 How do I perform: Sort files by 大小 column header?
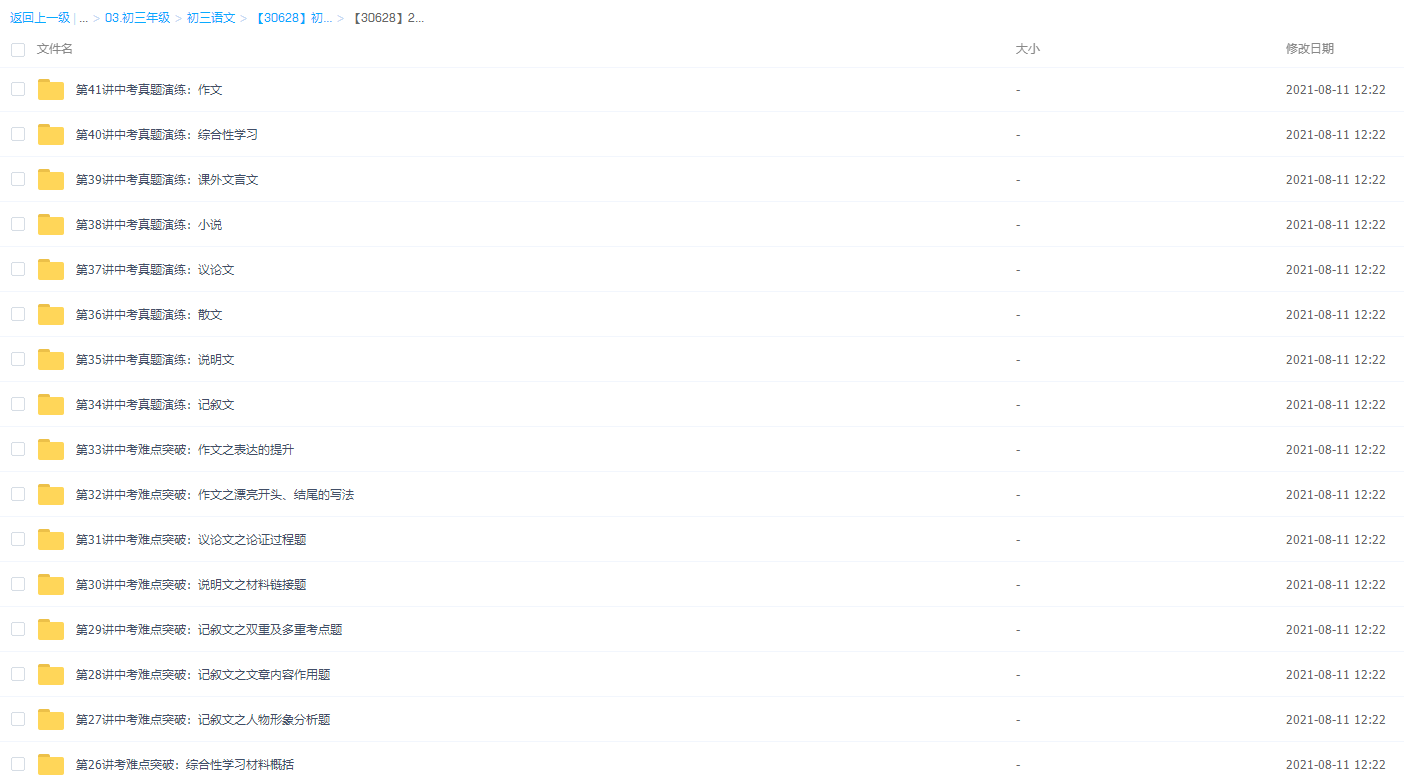1027,49
